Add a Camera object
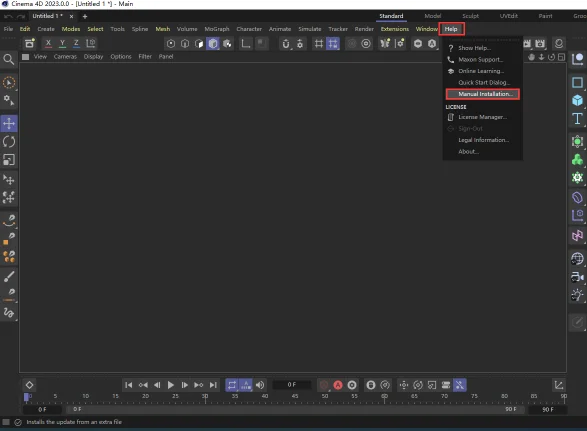The image size is (587, 431). [x=577, y=277]
